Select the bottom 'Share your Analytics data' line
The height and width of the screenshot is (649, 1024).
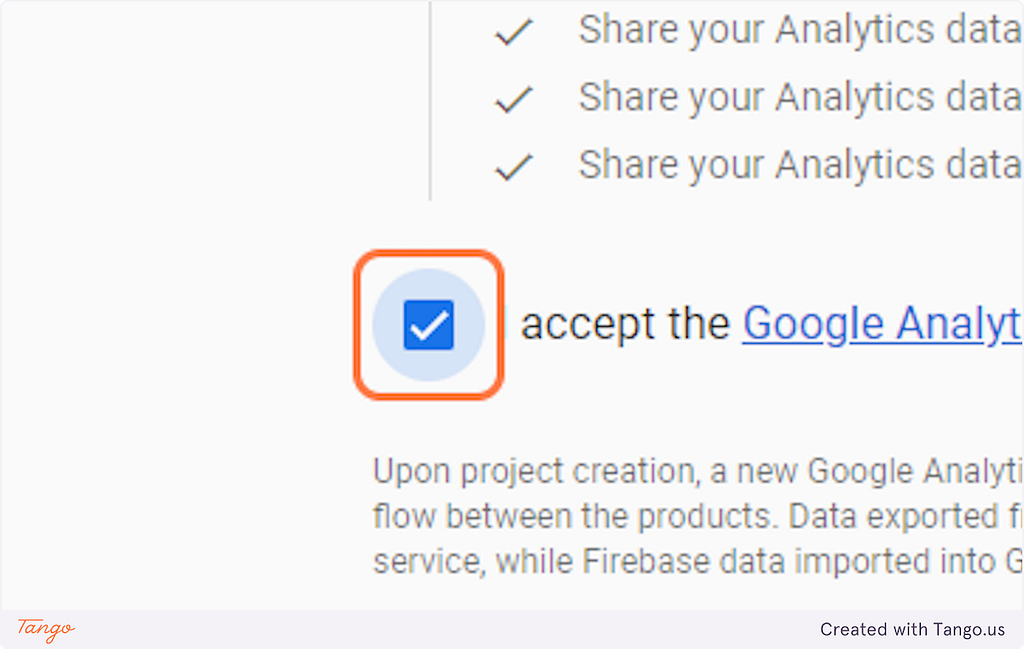pos(800,165)
